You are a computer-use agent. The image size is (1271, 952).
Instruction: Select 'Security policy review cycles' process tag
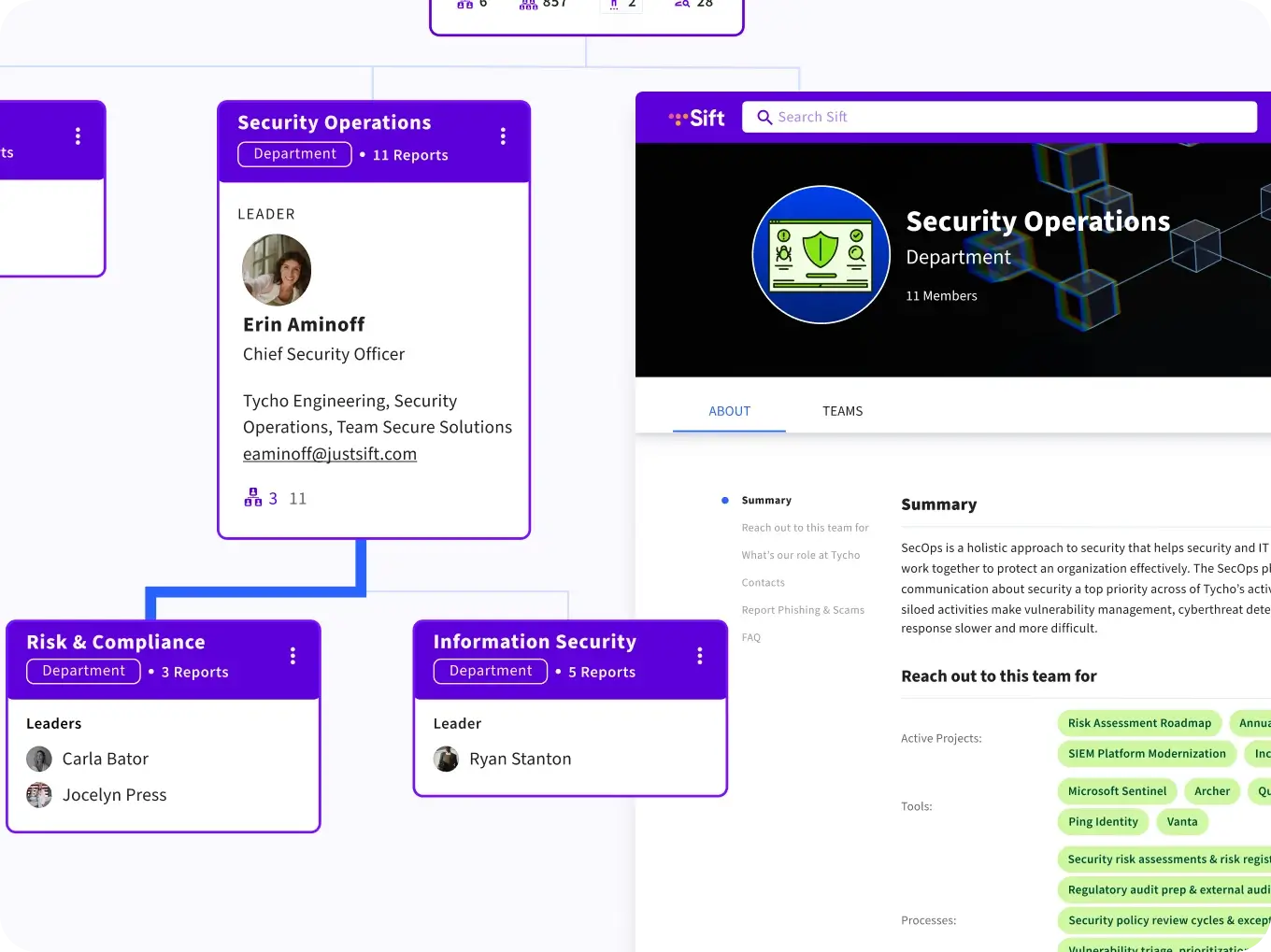click(x=1164, y=920)
